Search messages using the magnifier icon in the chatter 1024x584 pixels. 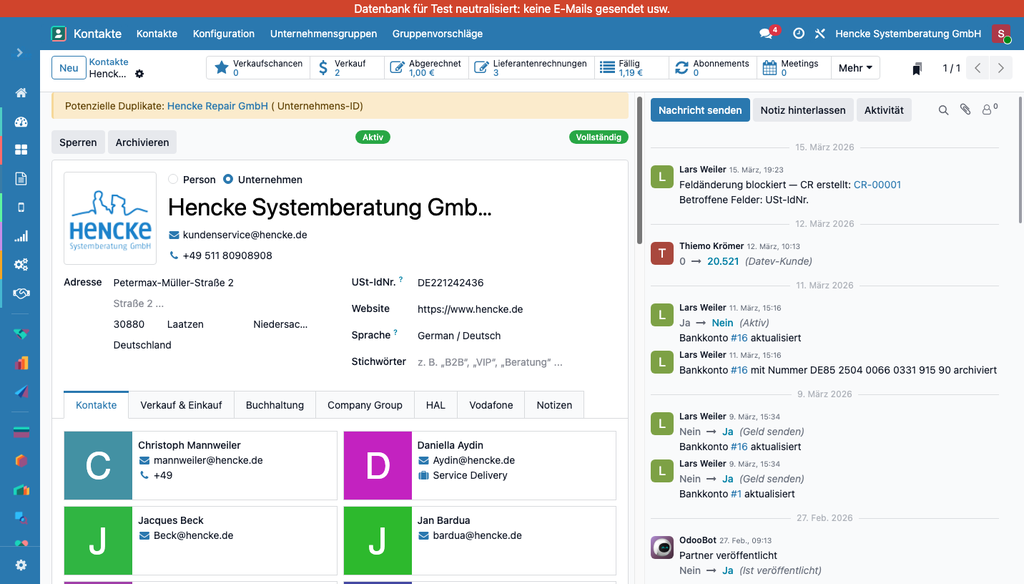pyautogui.click(x=943, y=110)
